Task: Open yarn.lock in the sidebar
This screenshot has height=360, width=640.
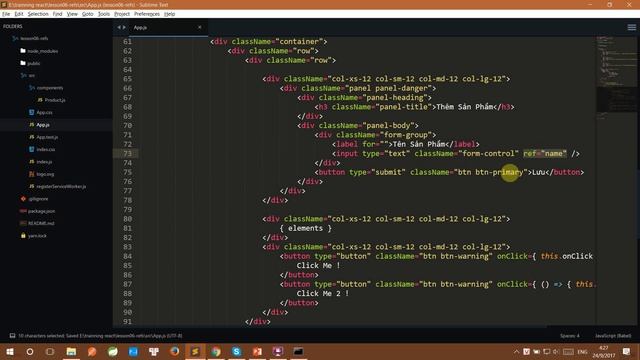Action: [37, 236]
